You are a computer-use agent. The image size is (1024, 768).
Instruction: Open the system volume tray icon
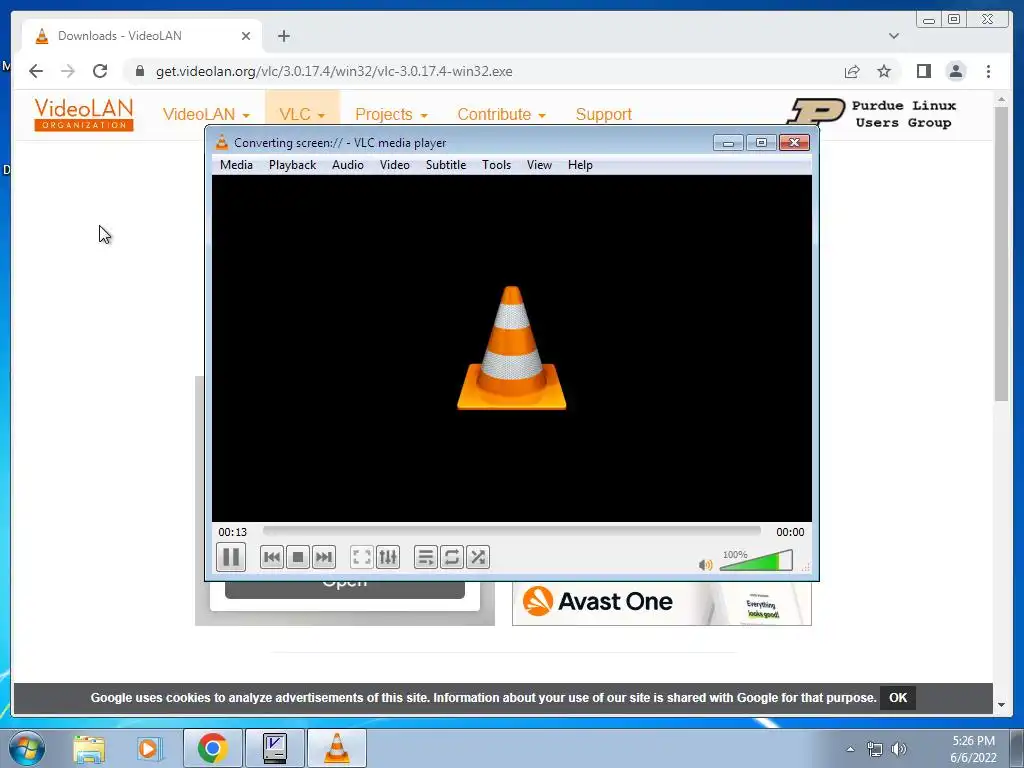[x=899, y=749]
